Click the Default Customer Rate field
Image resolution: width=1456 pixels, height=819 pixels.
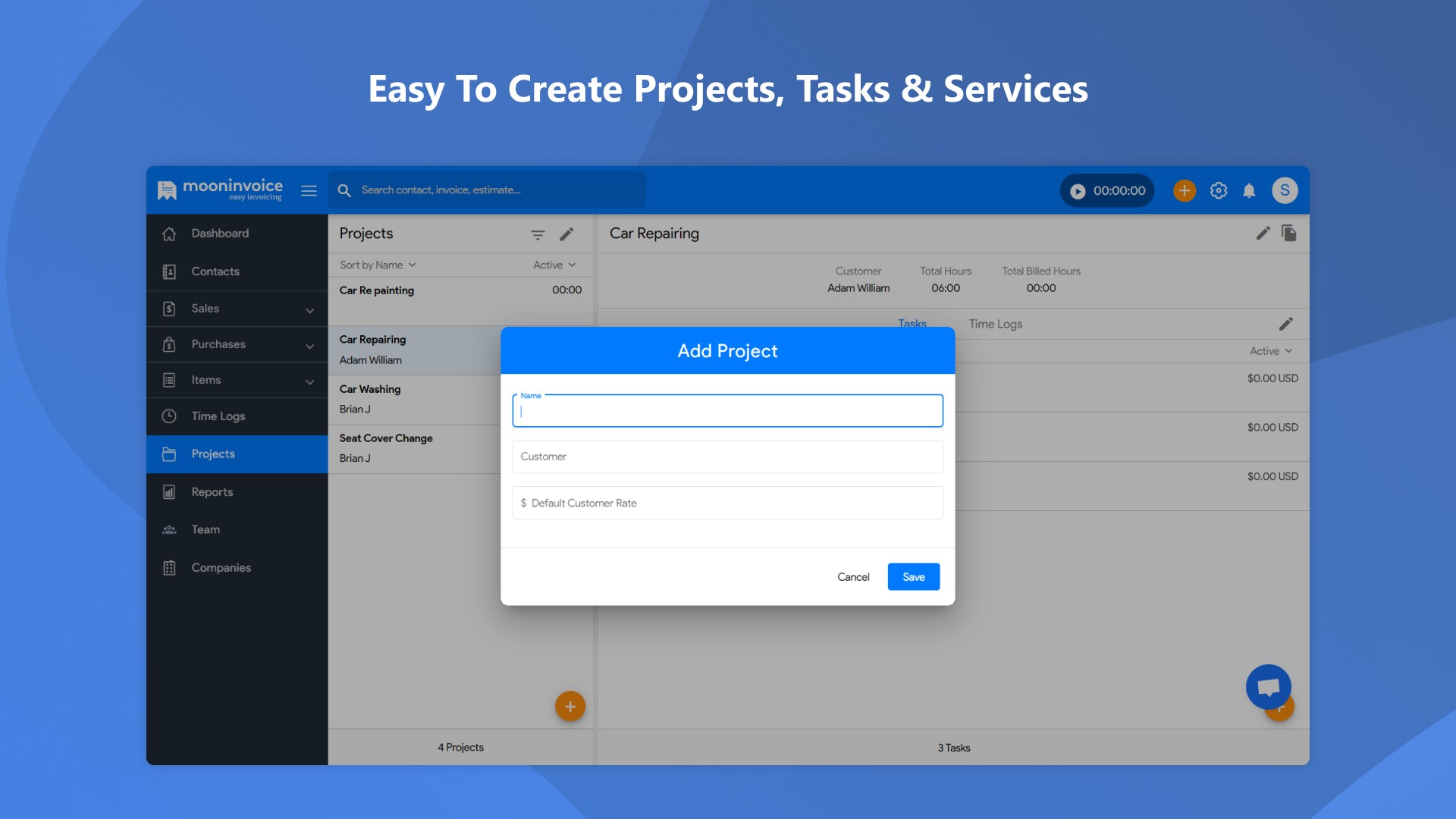727,503
